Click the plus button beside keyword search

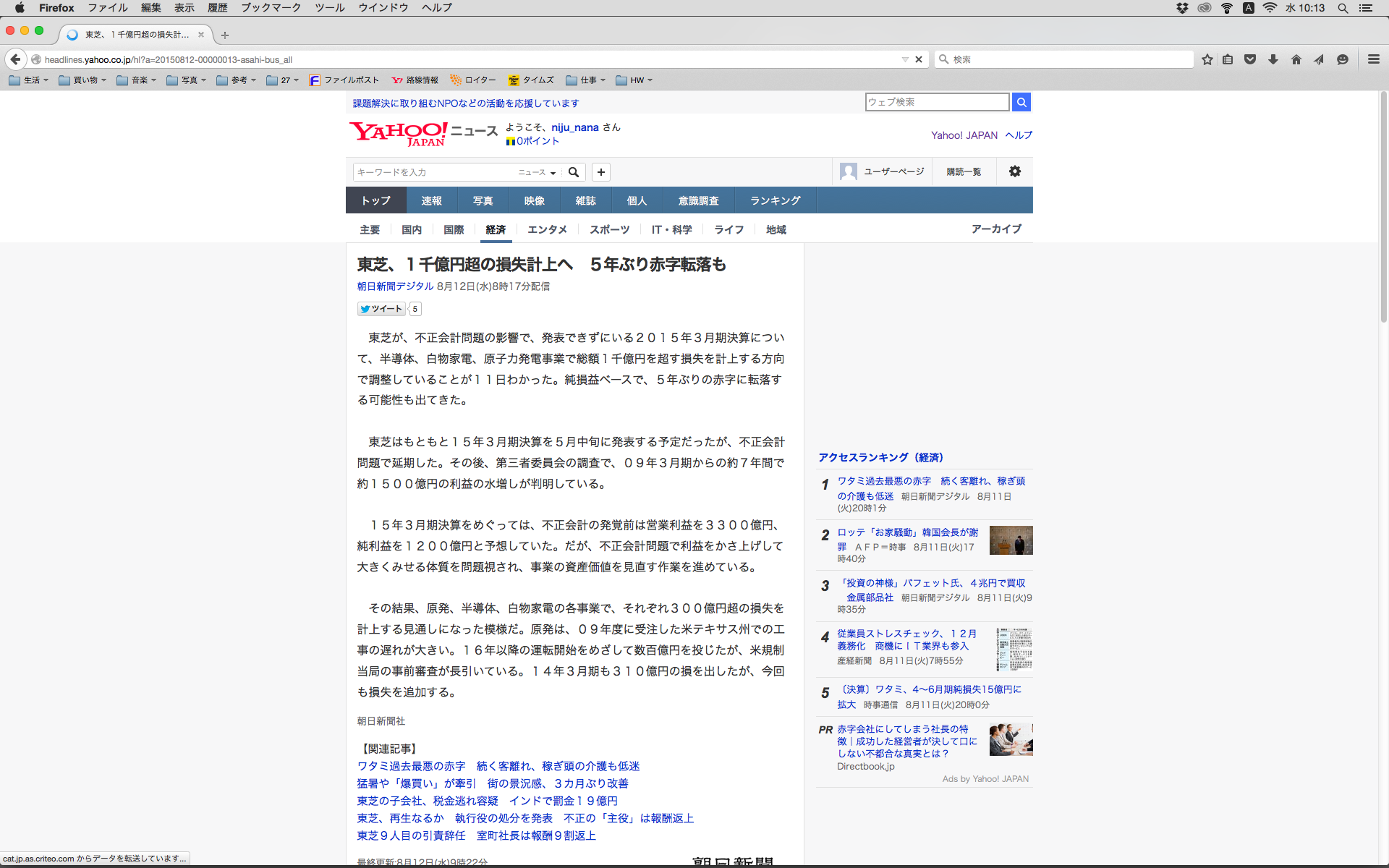tap(600, 172)
